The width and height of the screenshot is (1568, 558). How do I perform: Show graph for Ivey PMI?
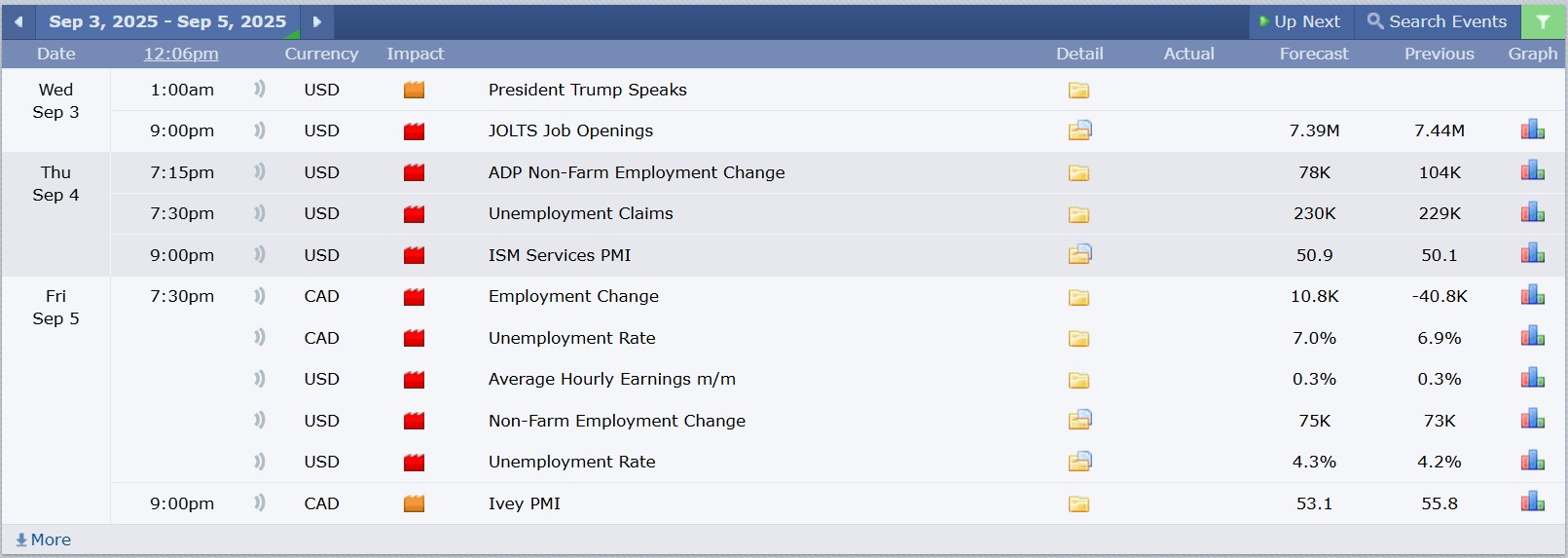click(1533, 502)
